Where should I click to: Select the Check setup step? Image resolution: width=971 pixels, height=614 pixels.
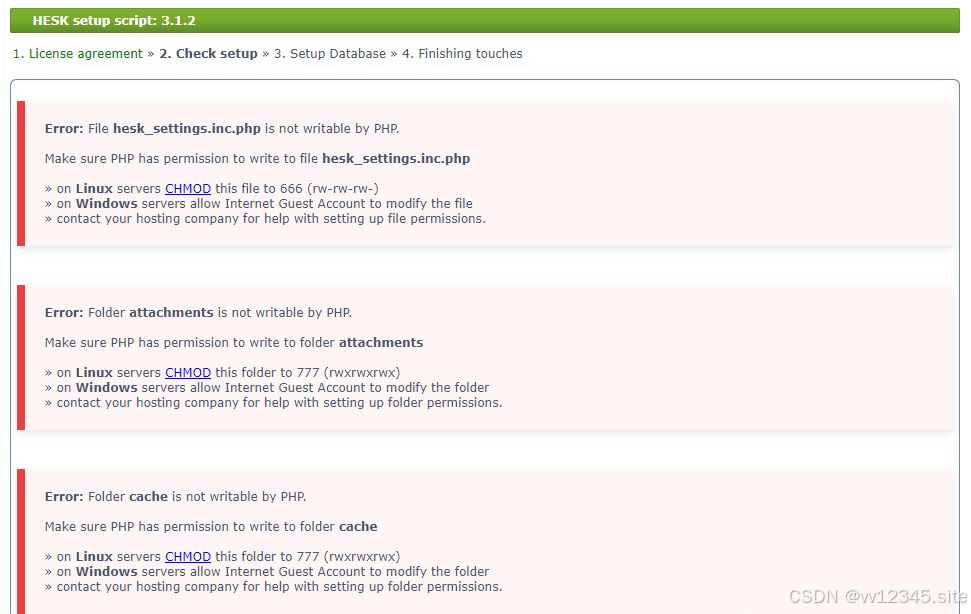[208, 54]
